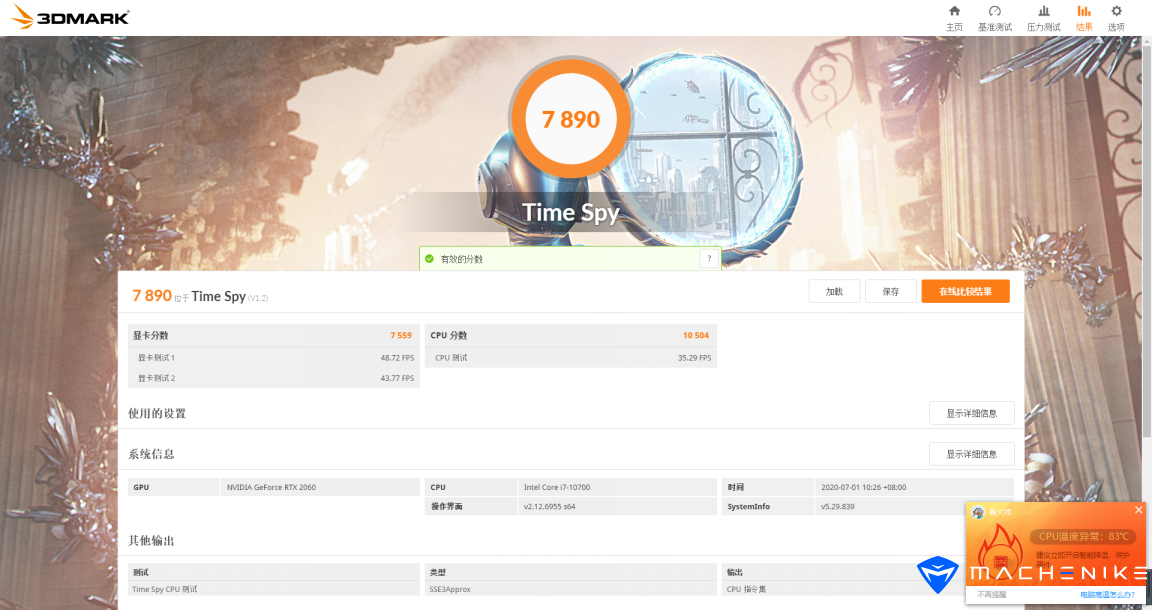Viewport: 1152px width, 610px height.
Task: Open the Home (主页) section
Action: (x=954, y=18)
